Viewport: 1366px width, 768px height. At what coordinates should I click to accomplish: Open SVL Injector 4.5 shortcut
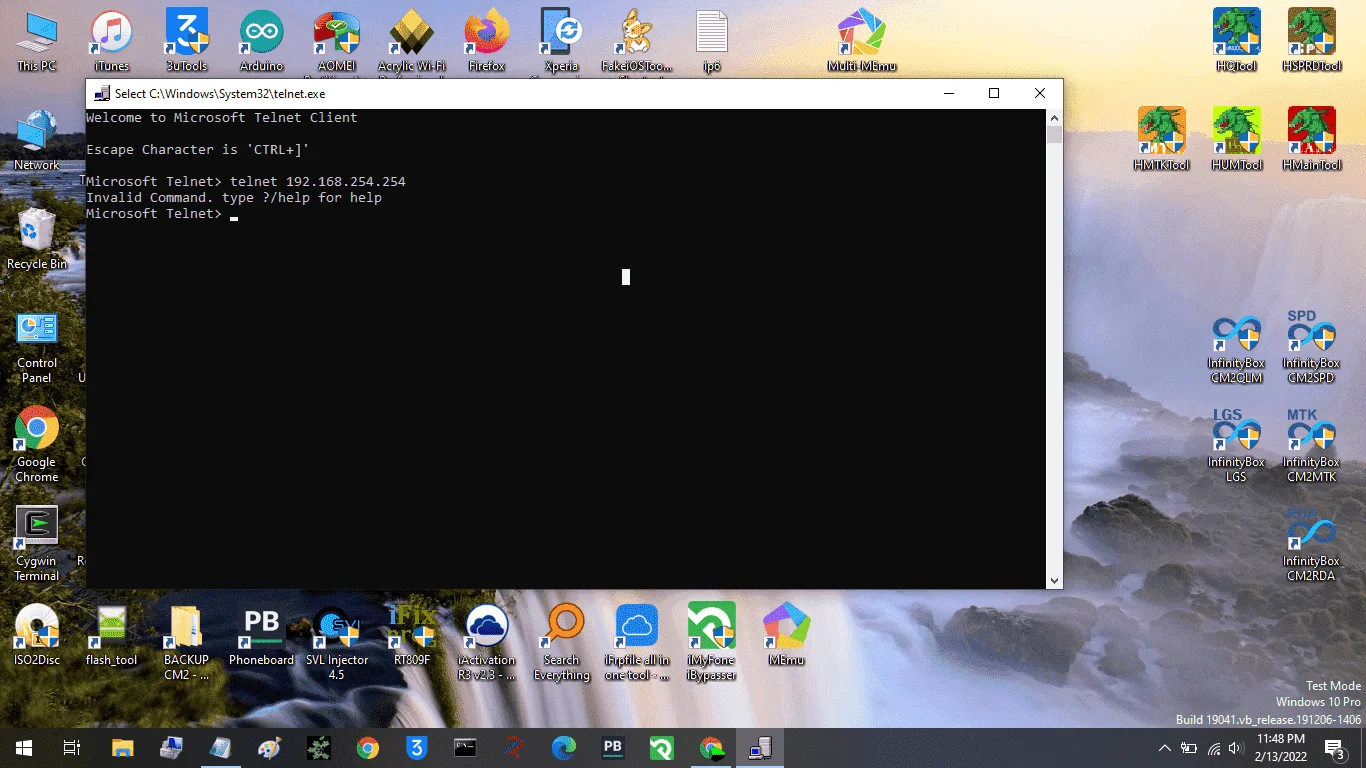point(337,641)
